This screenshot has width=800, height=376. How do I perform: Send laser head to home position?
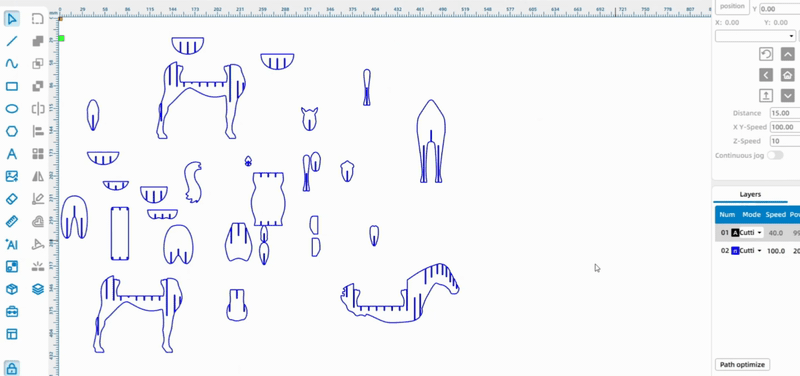point(787,75)
